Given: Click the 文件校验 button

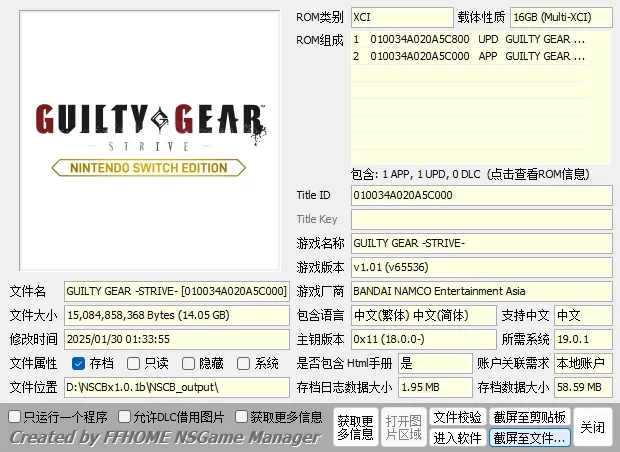Looking at the screenshot, I should [x=457, y=417].
